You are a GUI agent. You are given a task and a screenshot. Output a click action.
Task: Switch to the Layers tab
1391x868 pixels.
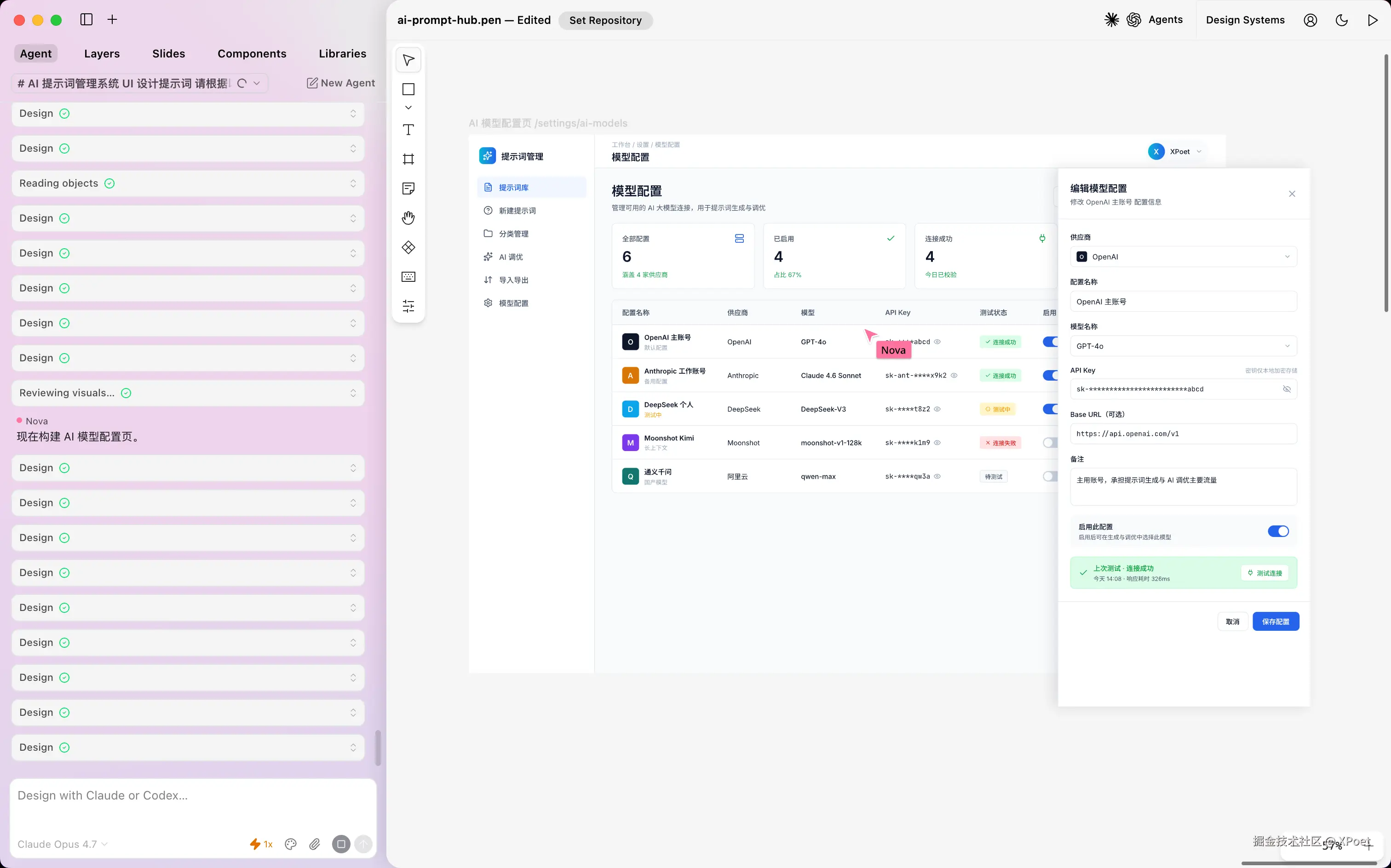pyautogui.click(x=102, y=53)
